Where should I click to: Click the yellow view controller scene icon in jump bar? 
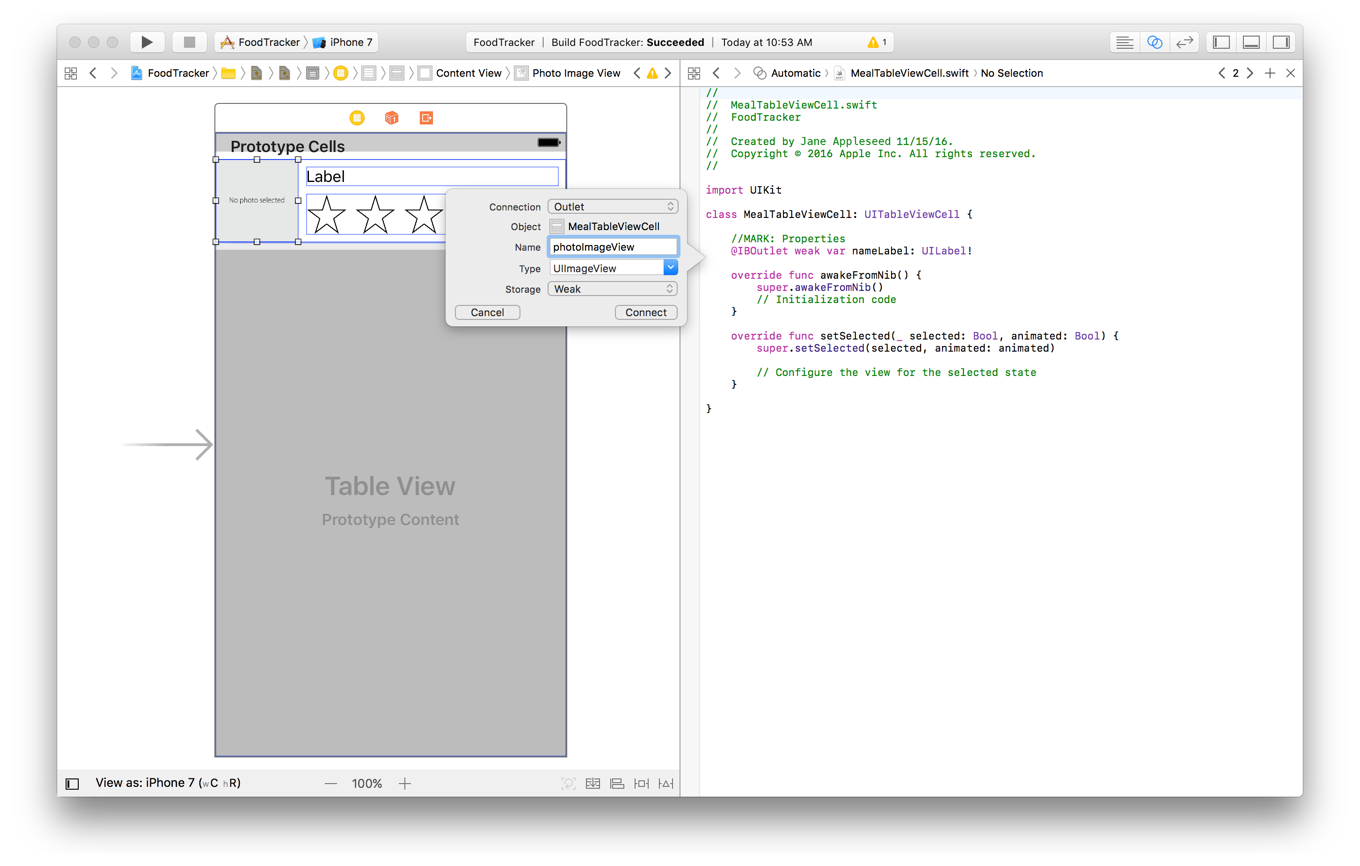click(x=341, y=73)
